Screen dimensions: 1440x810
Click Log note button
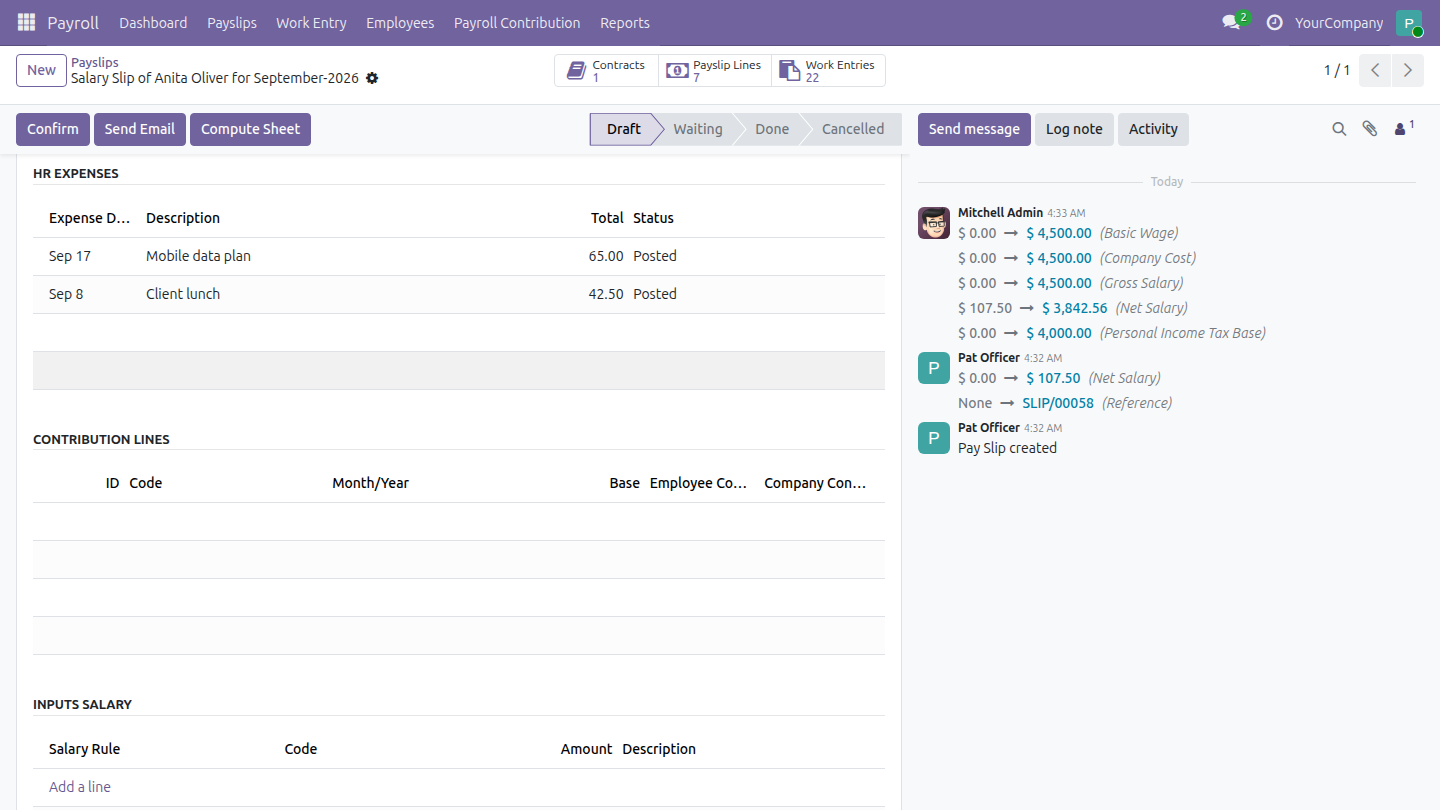pyautogui.click(x=1074, y=129)
